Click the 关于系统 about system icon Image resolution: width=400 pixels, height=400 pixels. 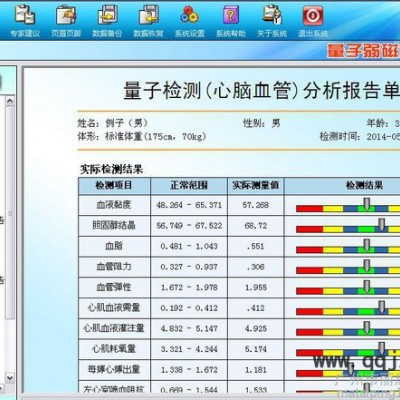coord(272,16)
